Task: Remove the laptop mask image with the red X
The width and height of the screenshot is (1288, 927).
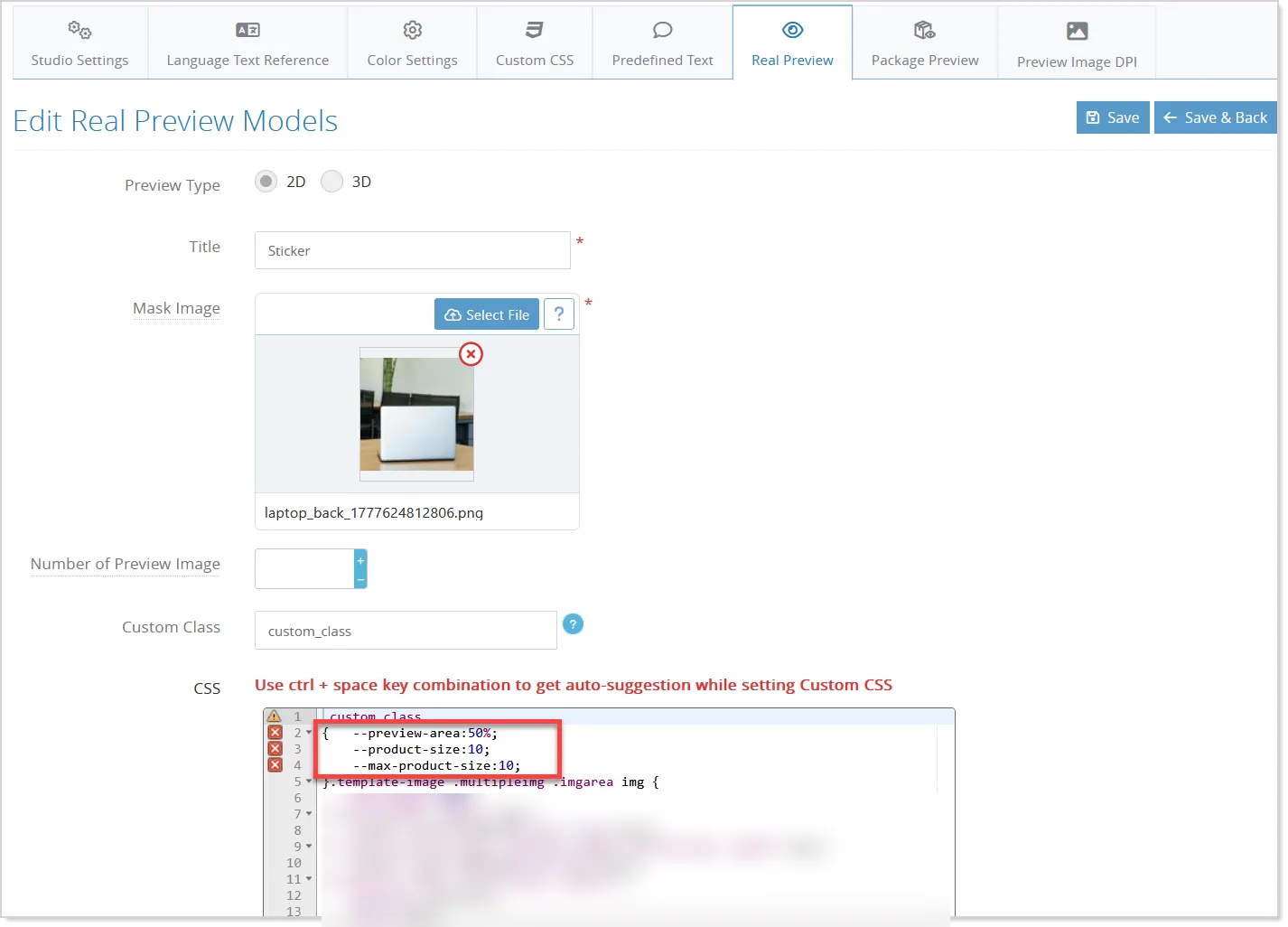Action: 471,354
